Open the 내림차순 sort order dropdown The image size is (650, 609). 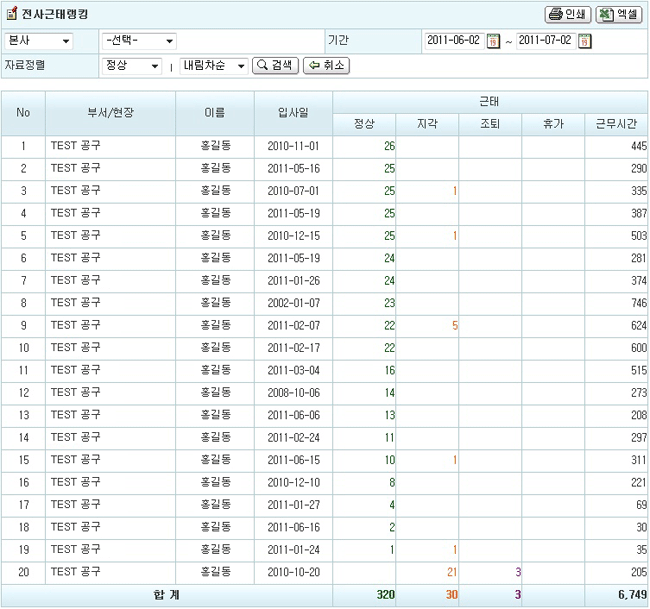[214, 66]
